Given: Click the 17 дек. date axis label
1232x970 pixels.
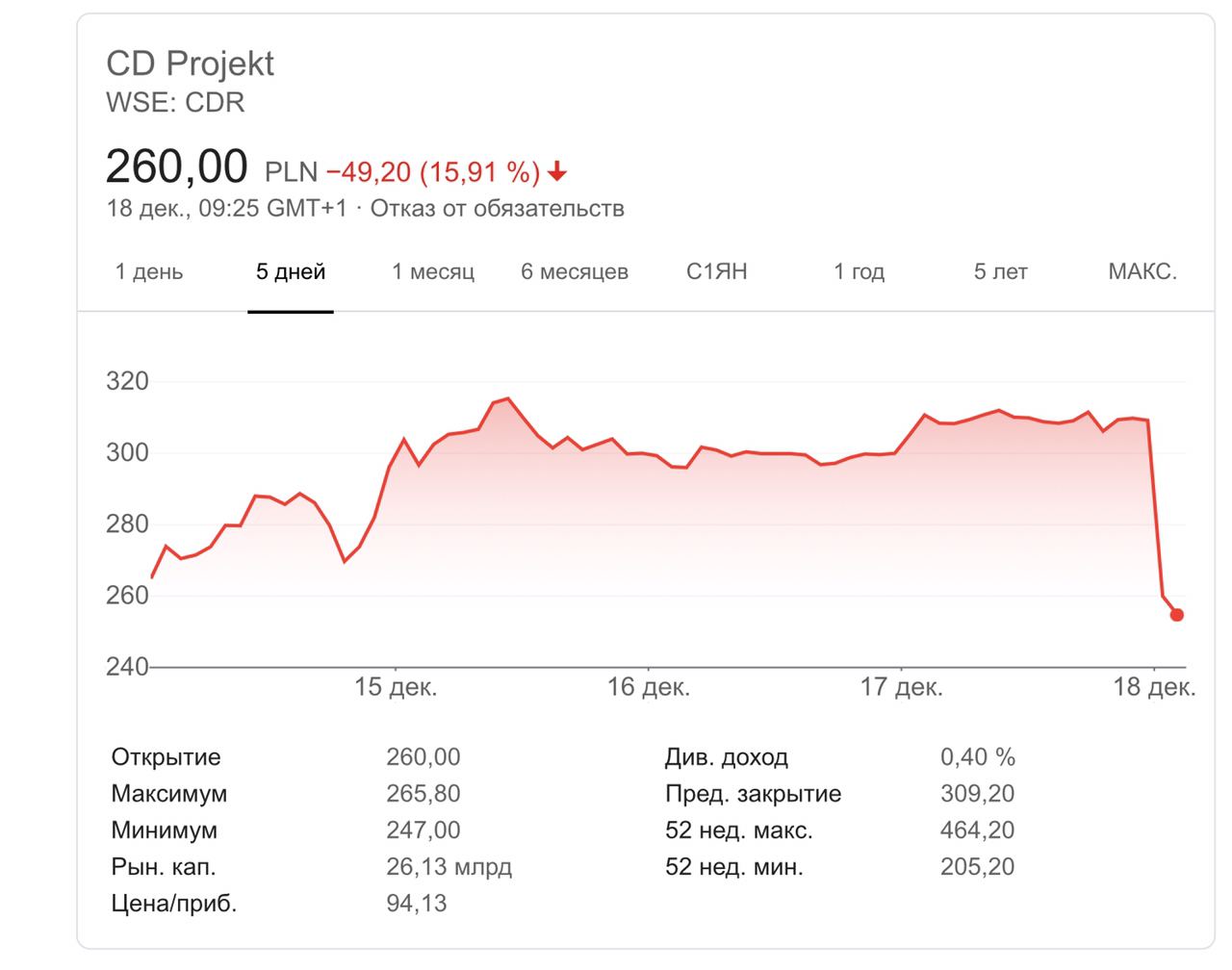Looking at the screenshot, I should (x=902, y=687).
